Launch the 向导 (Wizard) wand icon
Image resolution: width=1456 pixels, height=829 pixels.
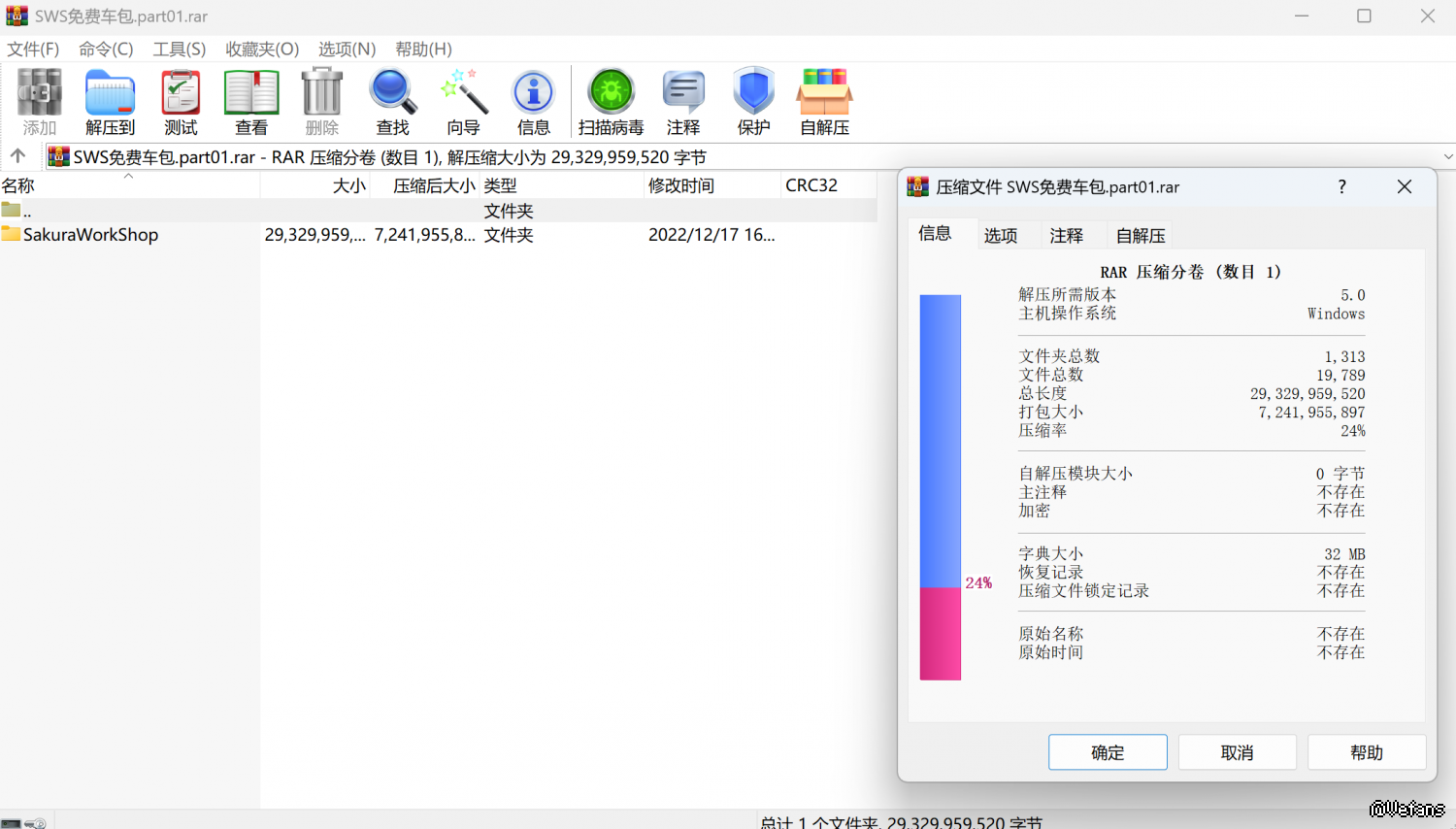click(463, 101)
